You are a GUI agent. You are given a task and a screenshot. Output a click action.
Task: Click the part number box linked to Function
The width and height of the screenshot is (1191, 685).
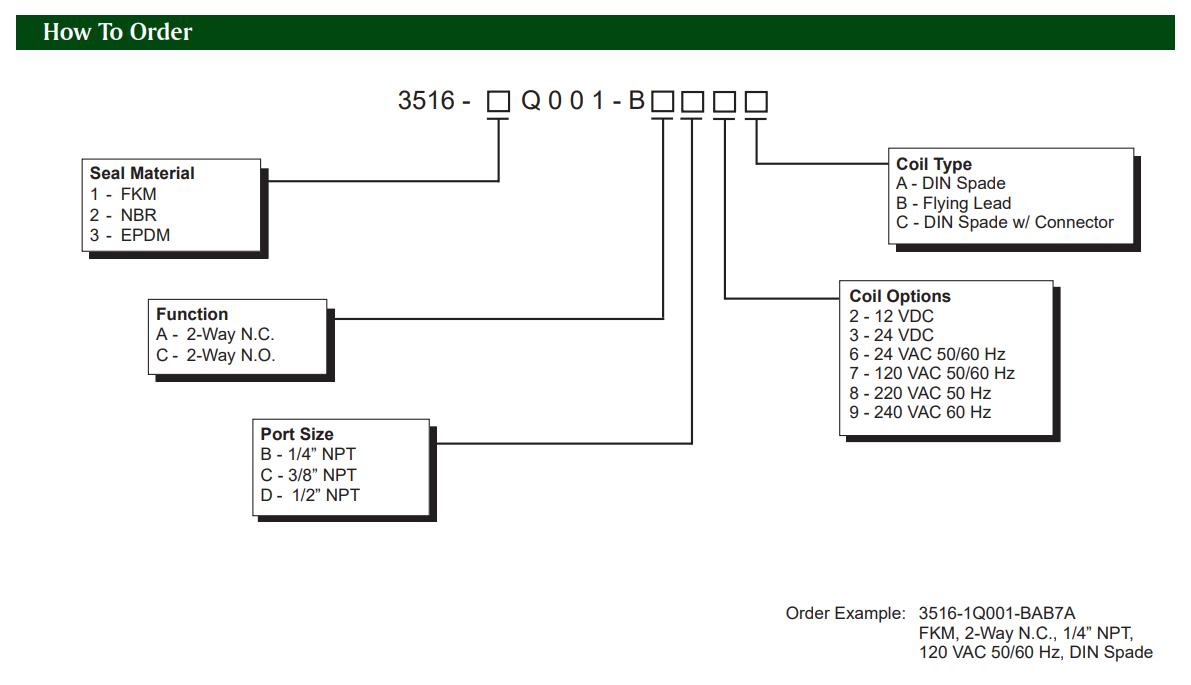click(663, 102)
